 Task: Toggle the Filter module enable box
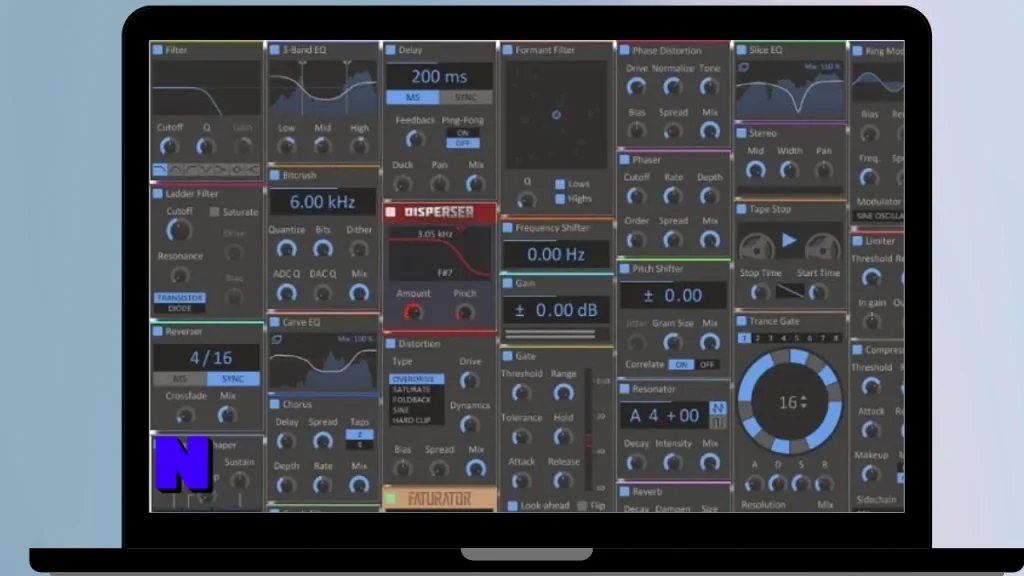point(157,50)
